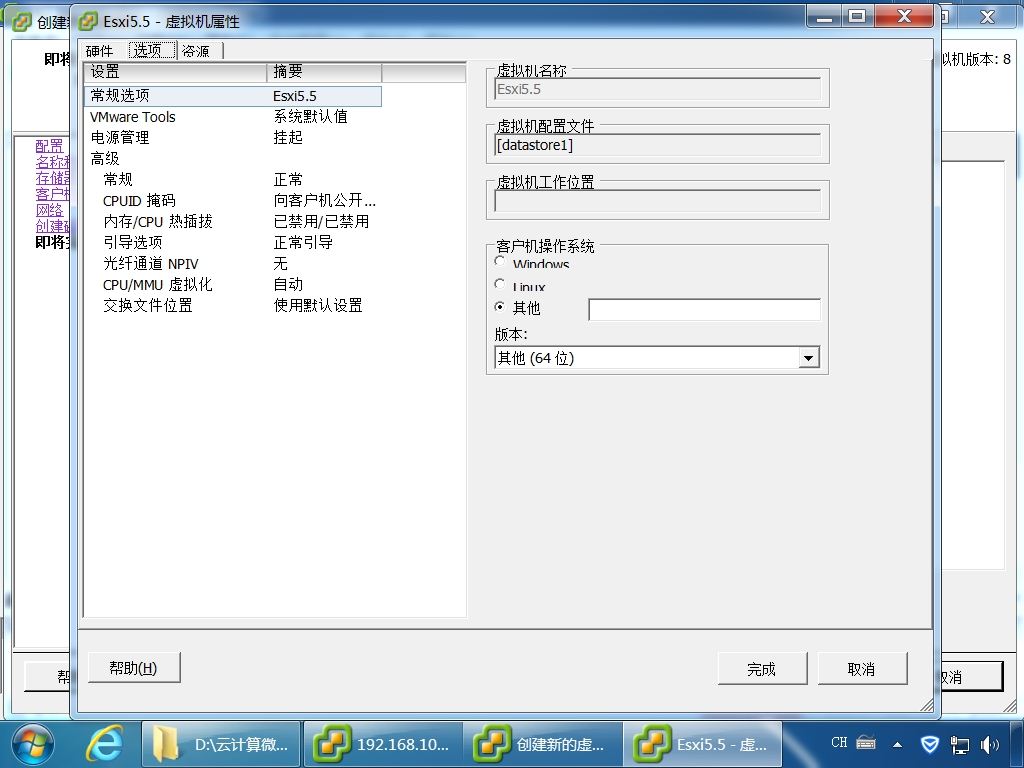Select the 常规 advanced setting row
The image size is (1024, 768).
pos(233,180)
